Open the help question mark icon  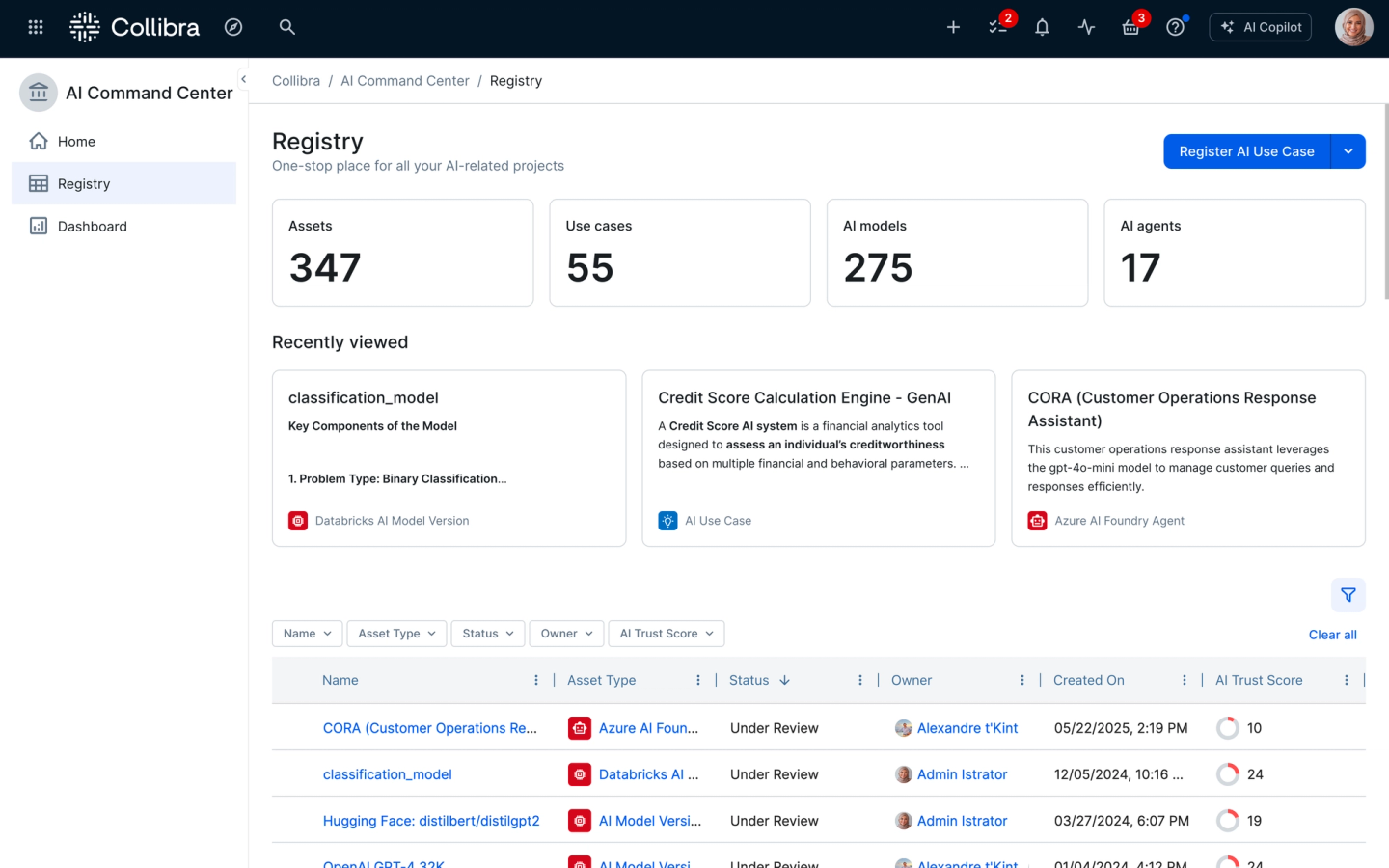click(1175, 27)
